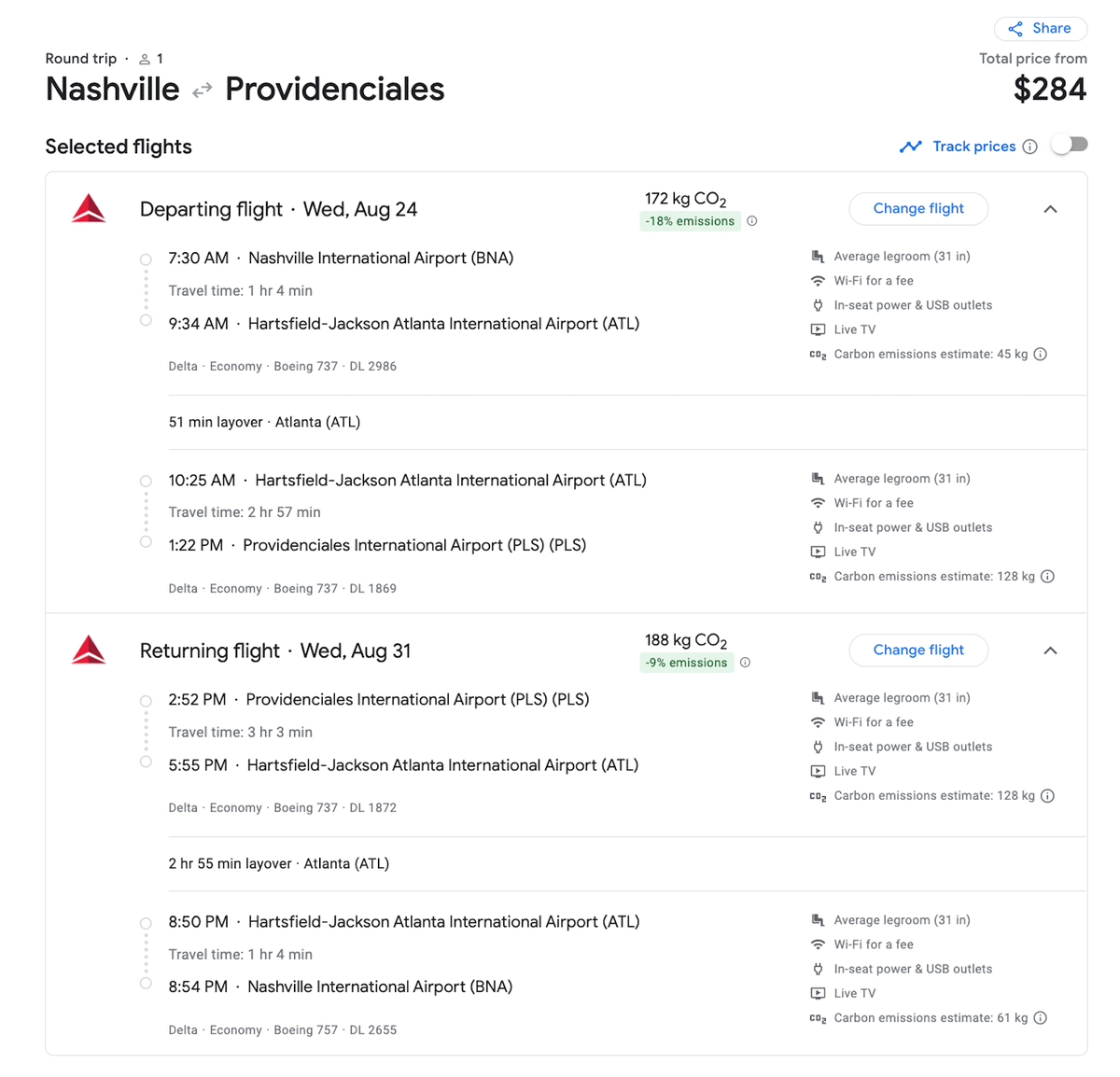1120x1077 pixels.
Task: Click info icon beside 61 kg estimate
Action: [x=1041, y=1018]
